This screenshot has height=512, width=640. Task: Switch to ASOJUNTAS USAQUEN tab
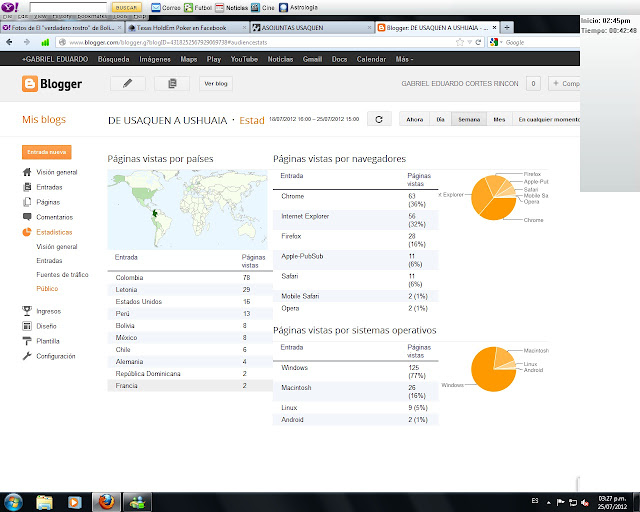click(312, 27)
